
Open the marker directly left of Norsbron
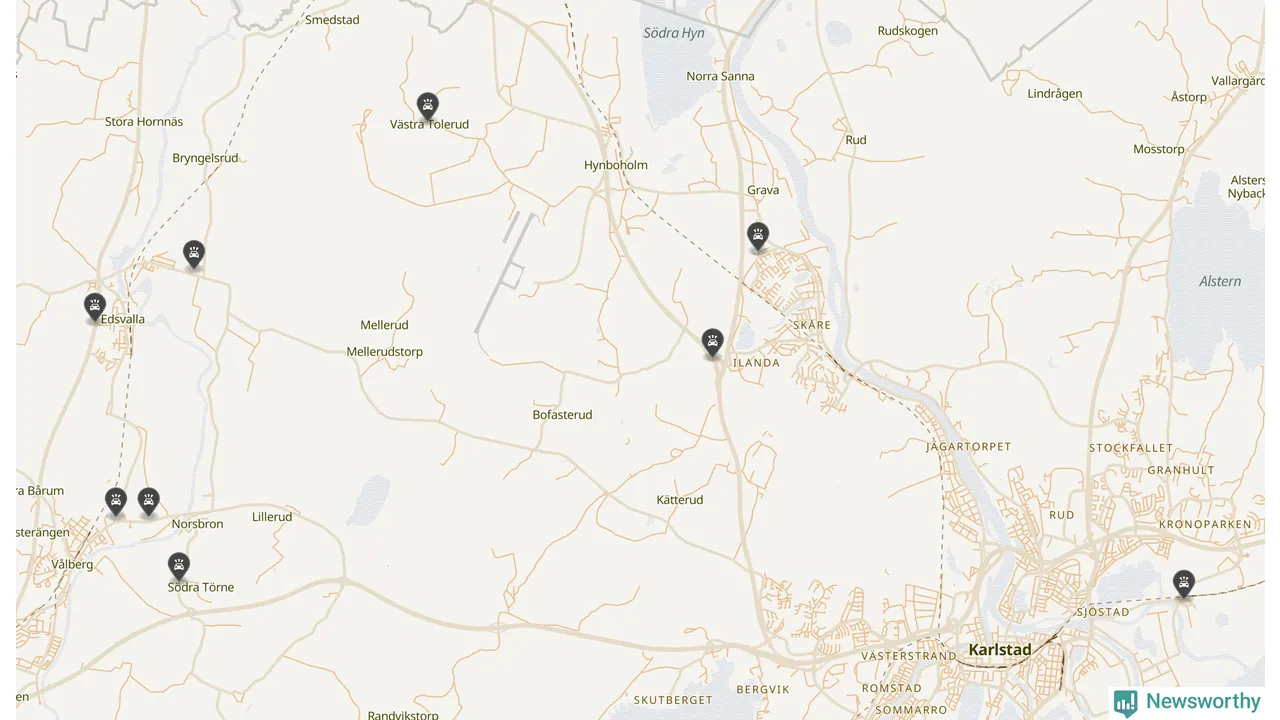click(149, 501)
